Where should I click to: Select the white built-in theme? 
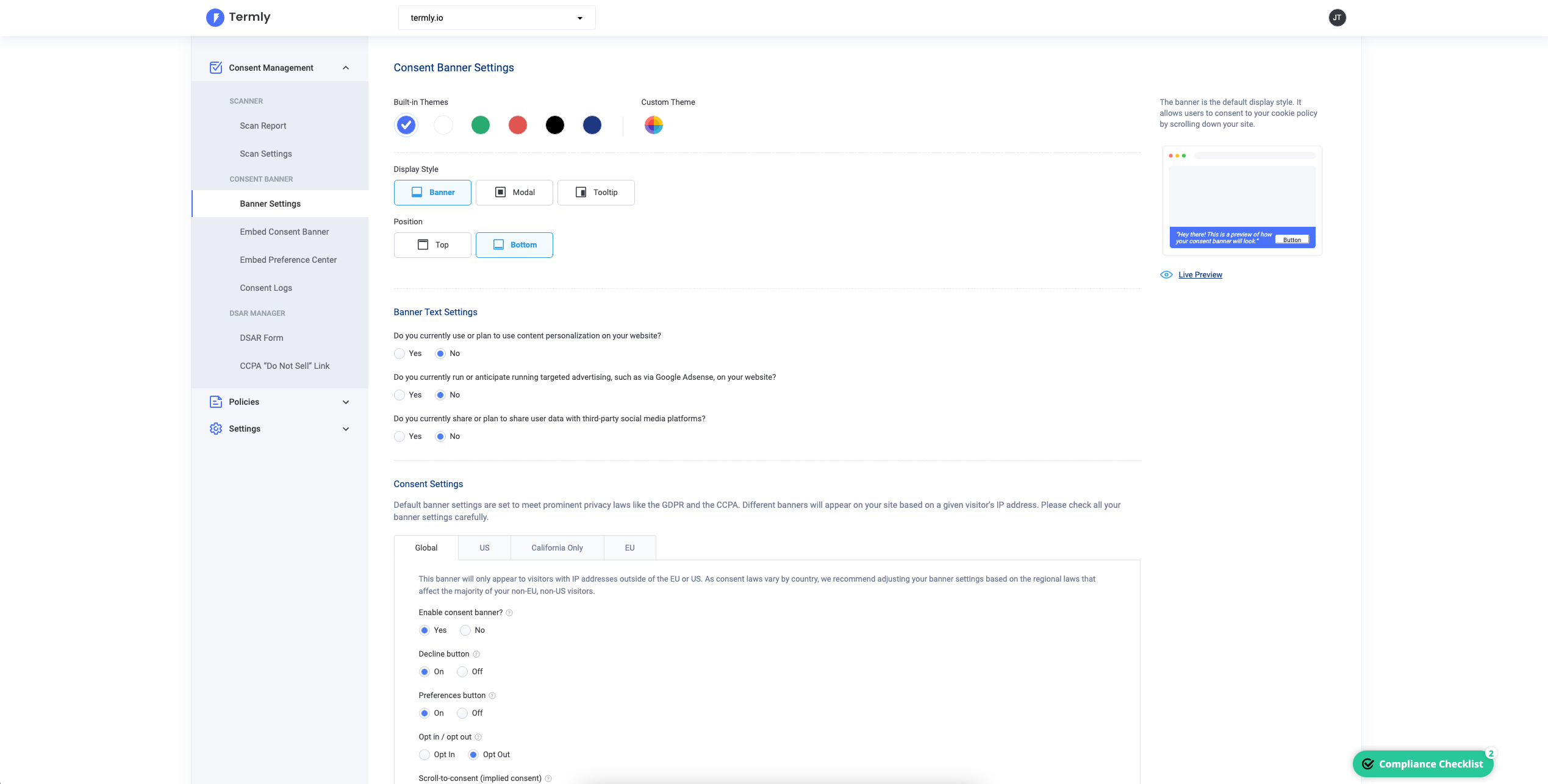click(x=443, y=125)
